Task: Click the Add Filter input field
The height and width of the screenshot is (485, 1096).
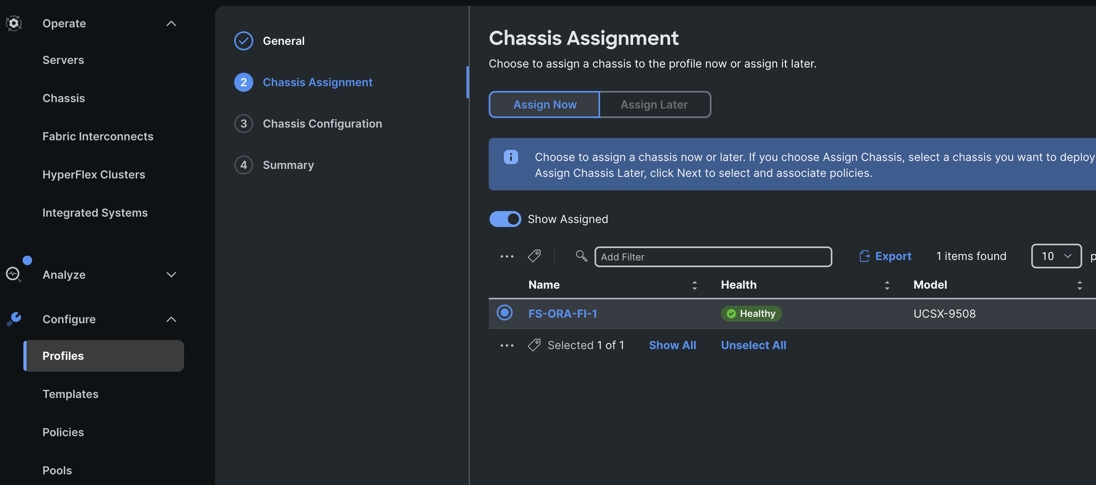Action: coord(713,257)
